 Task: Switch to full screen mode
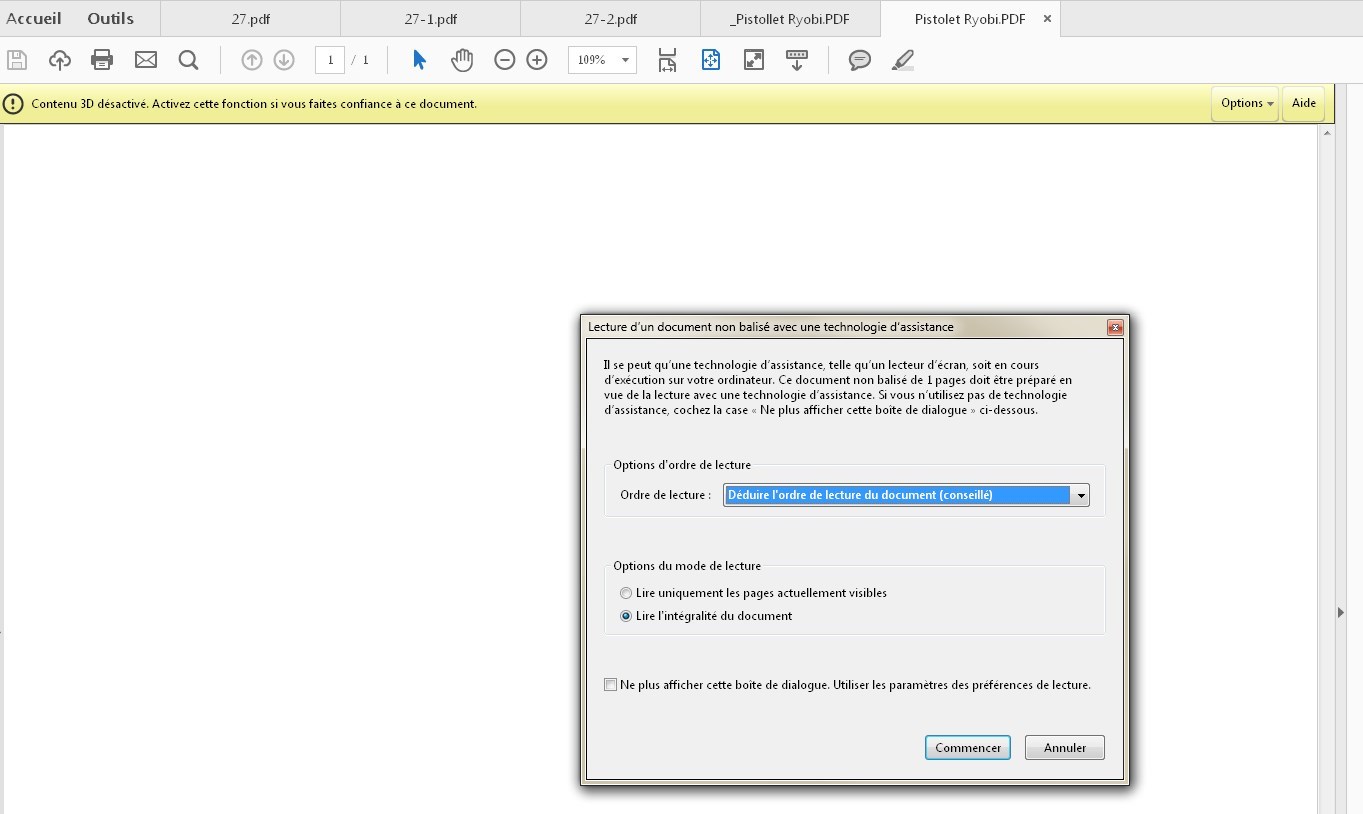(x=754, y=60)
